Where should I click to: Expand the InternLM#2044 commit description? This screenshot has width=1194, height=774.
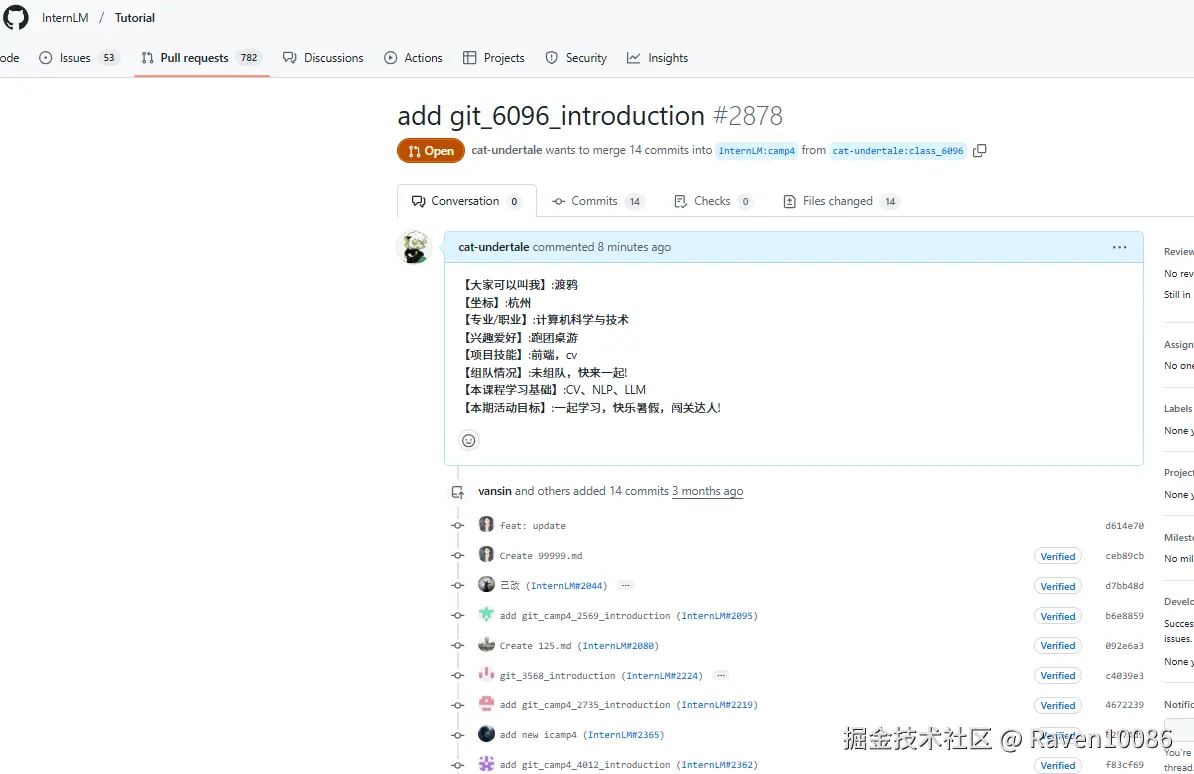[625, 585]
